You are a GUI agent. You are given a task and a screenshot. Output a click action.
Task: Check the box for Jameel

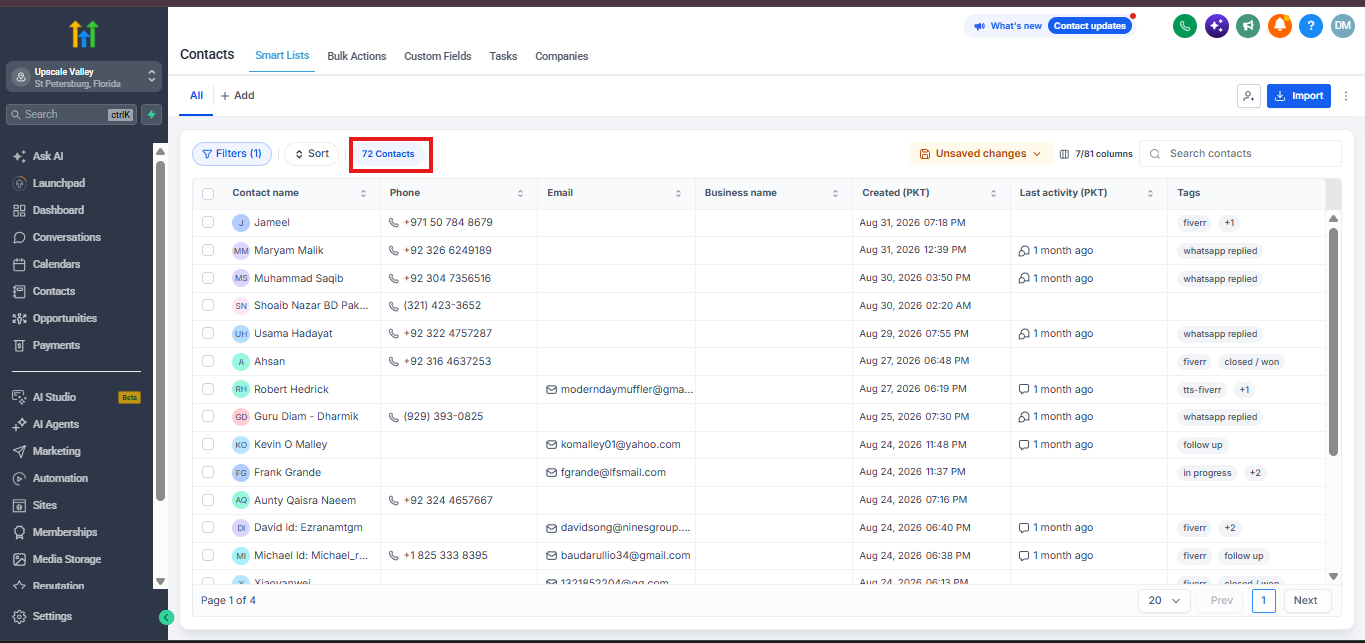point(208,222)
